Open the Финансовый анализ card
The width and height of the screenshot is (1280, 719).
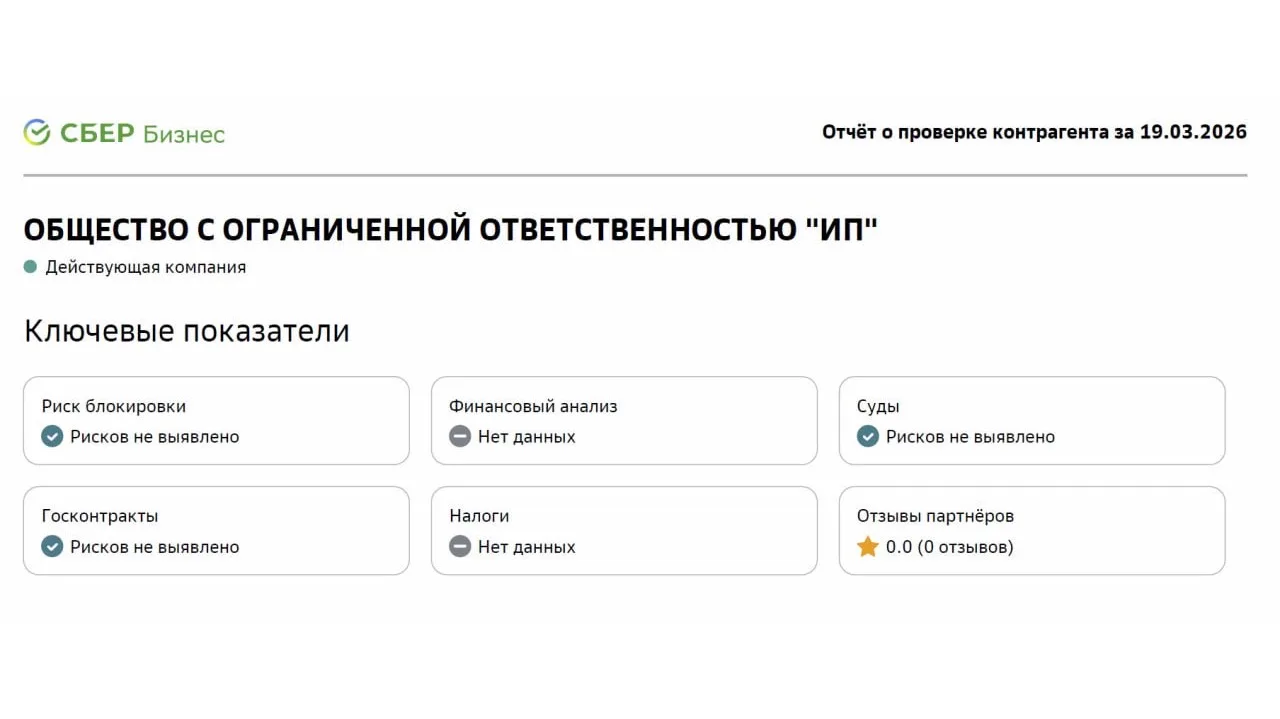624,420
